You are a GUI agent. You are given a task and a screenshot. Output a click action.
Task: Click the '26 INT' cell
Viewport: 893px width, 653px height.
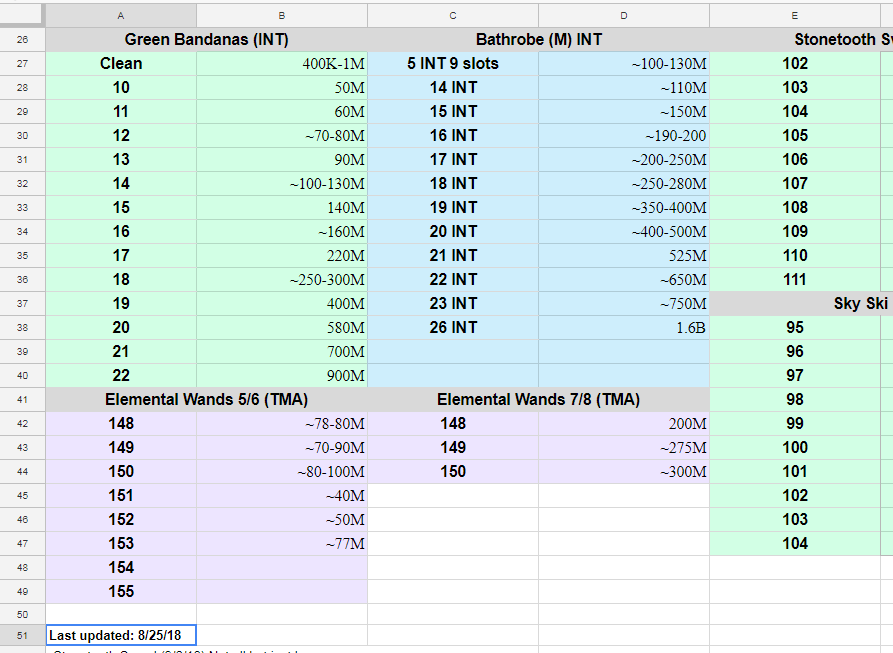coord(453,327)
